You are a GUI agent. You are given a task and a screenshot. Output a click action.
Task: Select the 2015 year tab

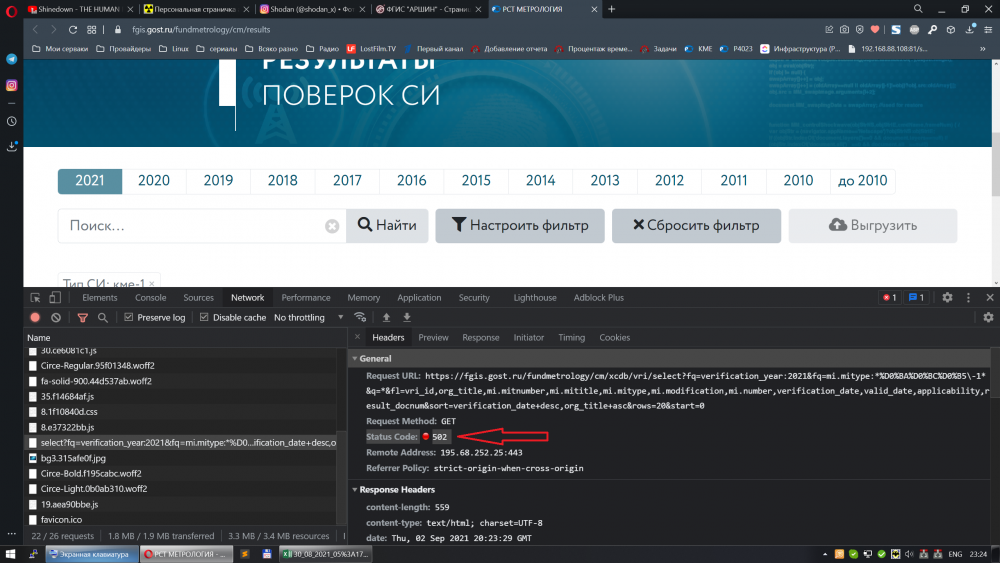(476, 180)
